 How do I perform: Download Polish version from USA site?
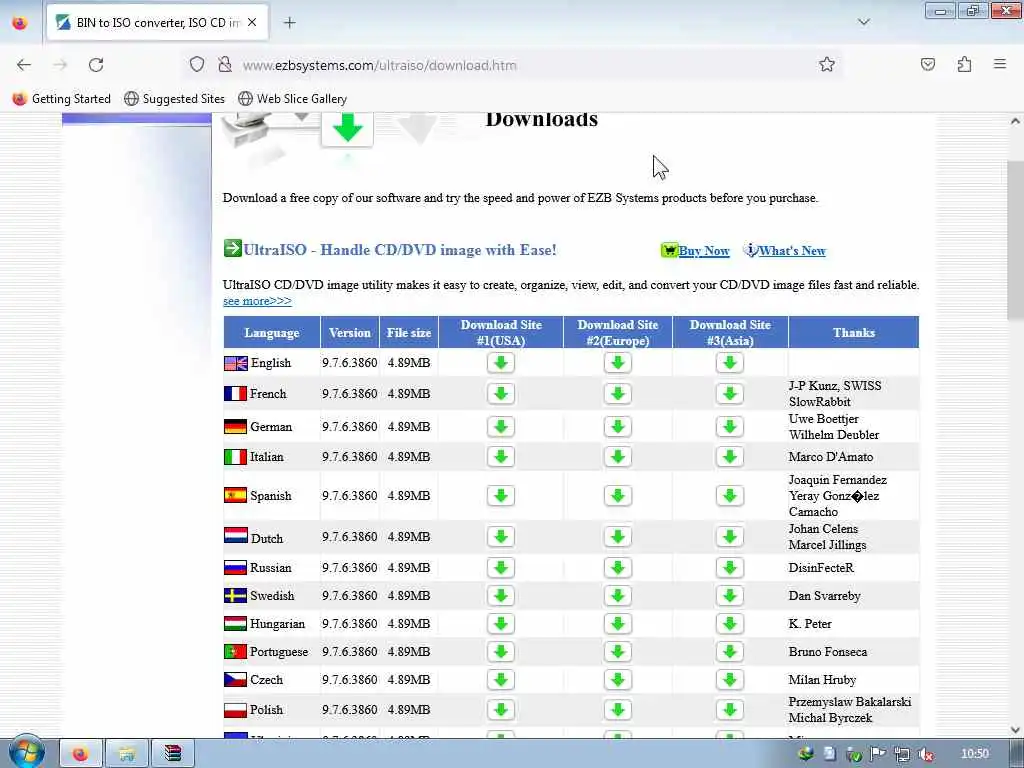click(501, 710)
